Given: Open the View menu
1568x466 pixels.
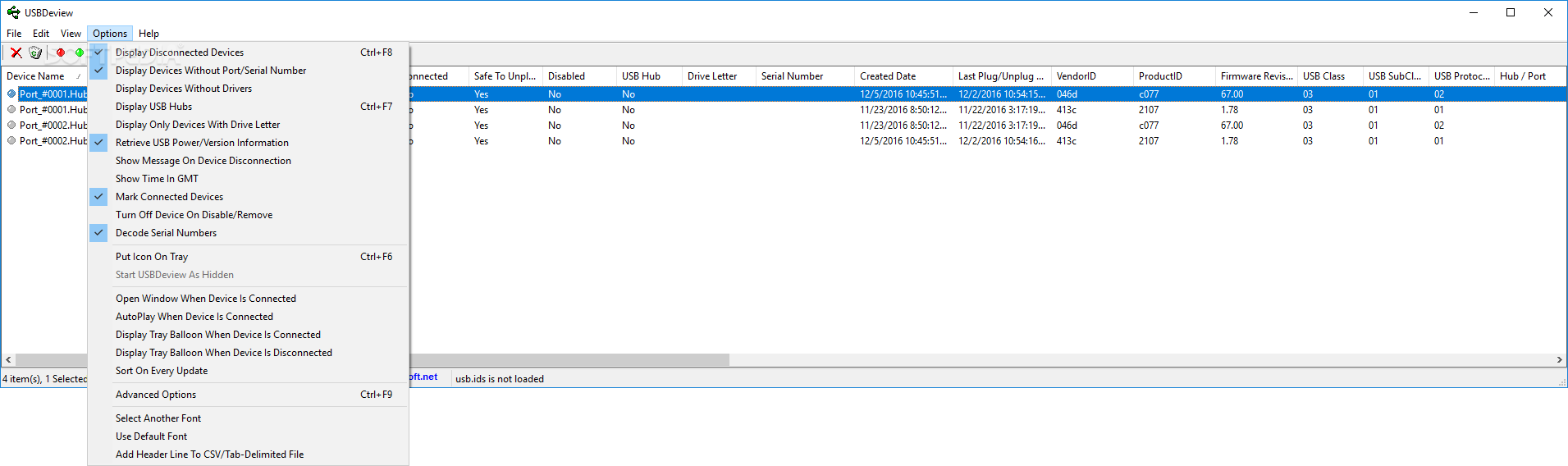Looking at the screenshot, I should coord(71,34).
